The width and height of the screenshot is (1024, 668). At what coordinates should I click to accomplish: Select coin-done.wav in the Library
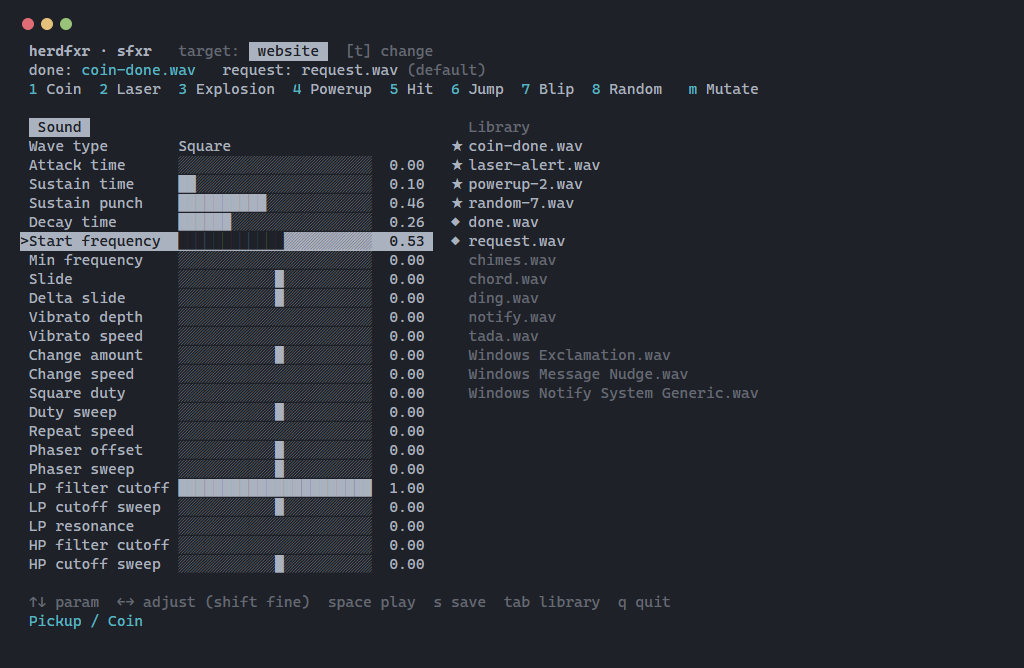[x=525, y=146]
